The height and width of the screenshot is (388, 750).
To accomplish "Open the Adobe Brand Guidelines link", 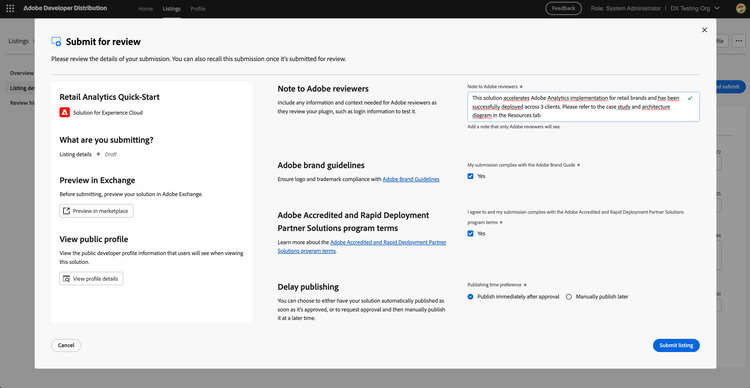I will pos(411,179).
